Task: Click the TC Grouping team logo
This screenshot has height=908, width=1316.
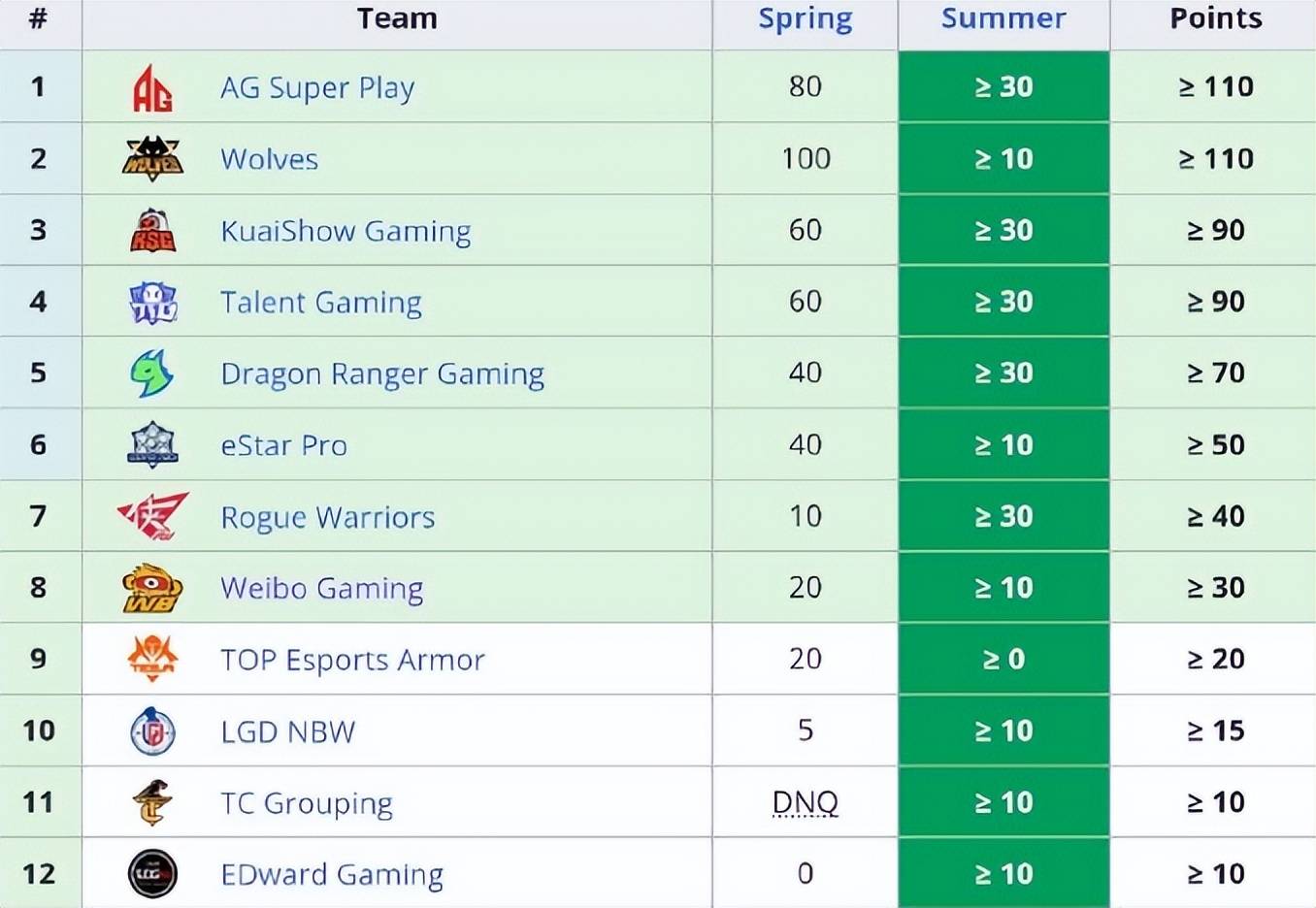Action: coord(152,802)
